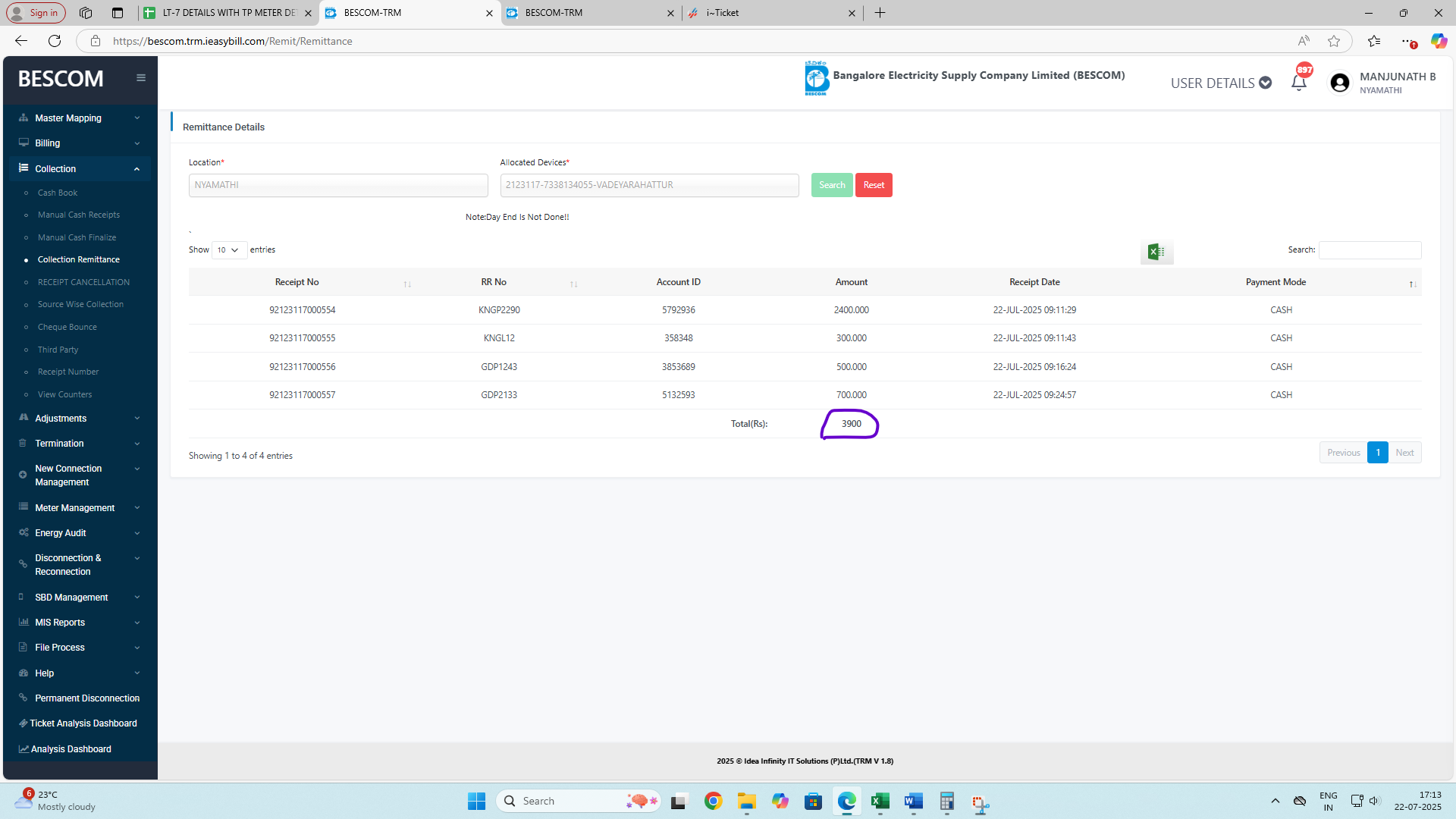The height and width of the screenshot is (819, 1456).
Task: Click the Next pagination button
Action: (1404, 453)
